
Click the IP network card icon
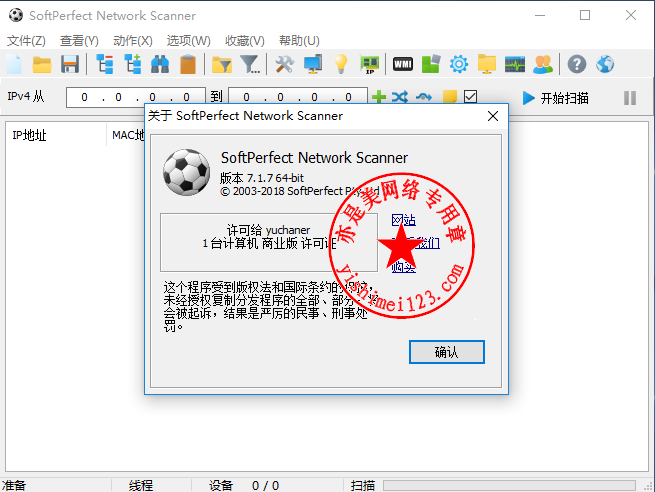pos(370,65)
